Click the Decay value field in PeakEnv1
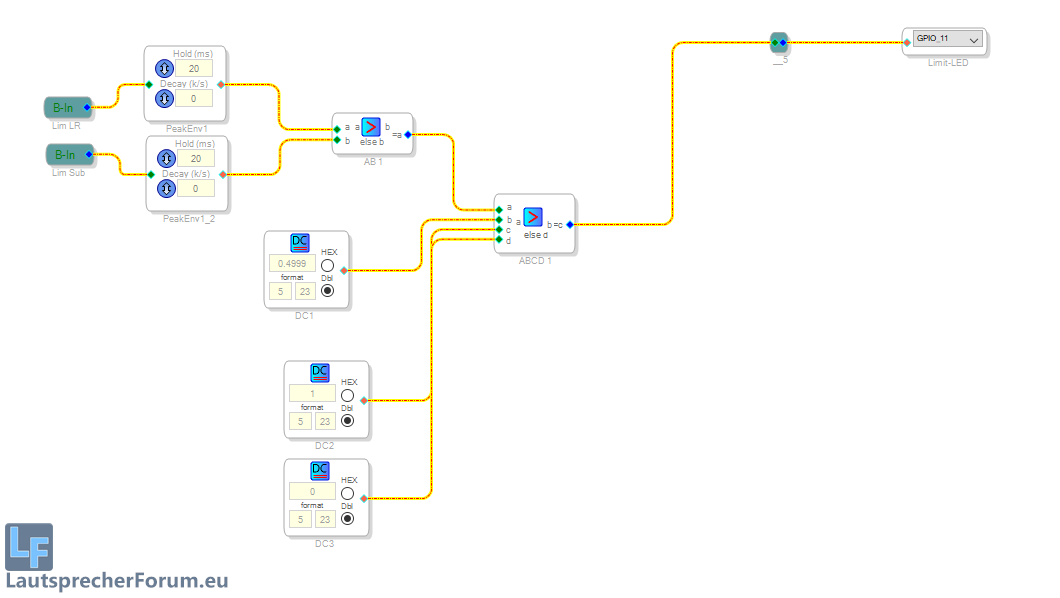The width and height of the screenshot is (1060, 598). tap(195, 99)
